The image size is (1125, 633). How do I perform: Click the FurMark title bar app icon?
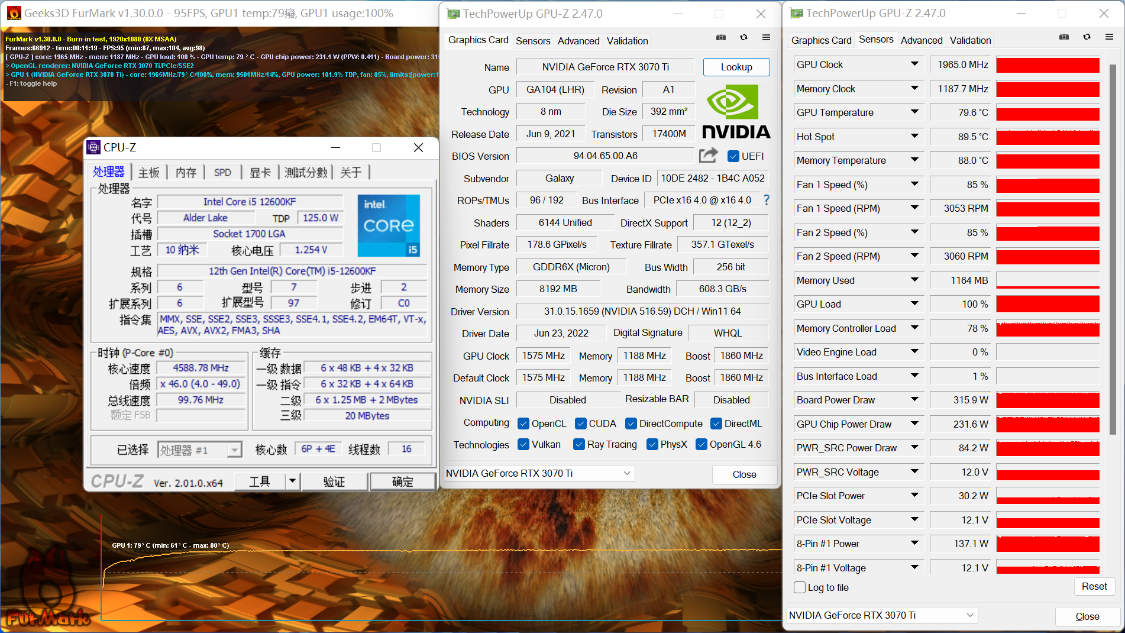pos(13,13)
